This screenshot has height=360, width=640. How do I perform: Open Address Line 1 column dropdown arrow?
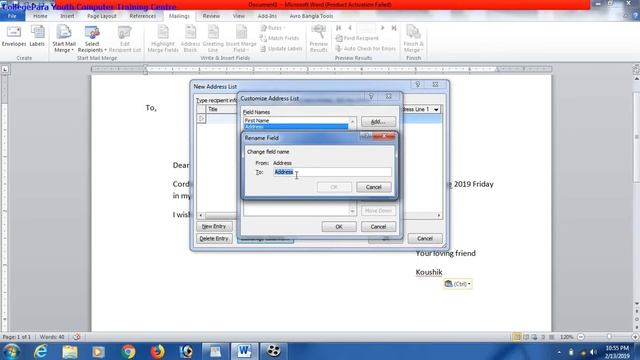click(436, 109)
